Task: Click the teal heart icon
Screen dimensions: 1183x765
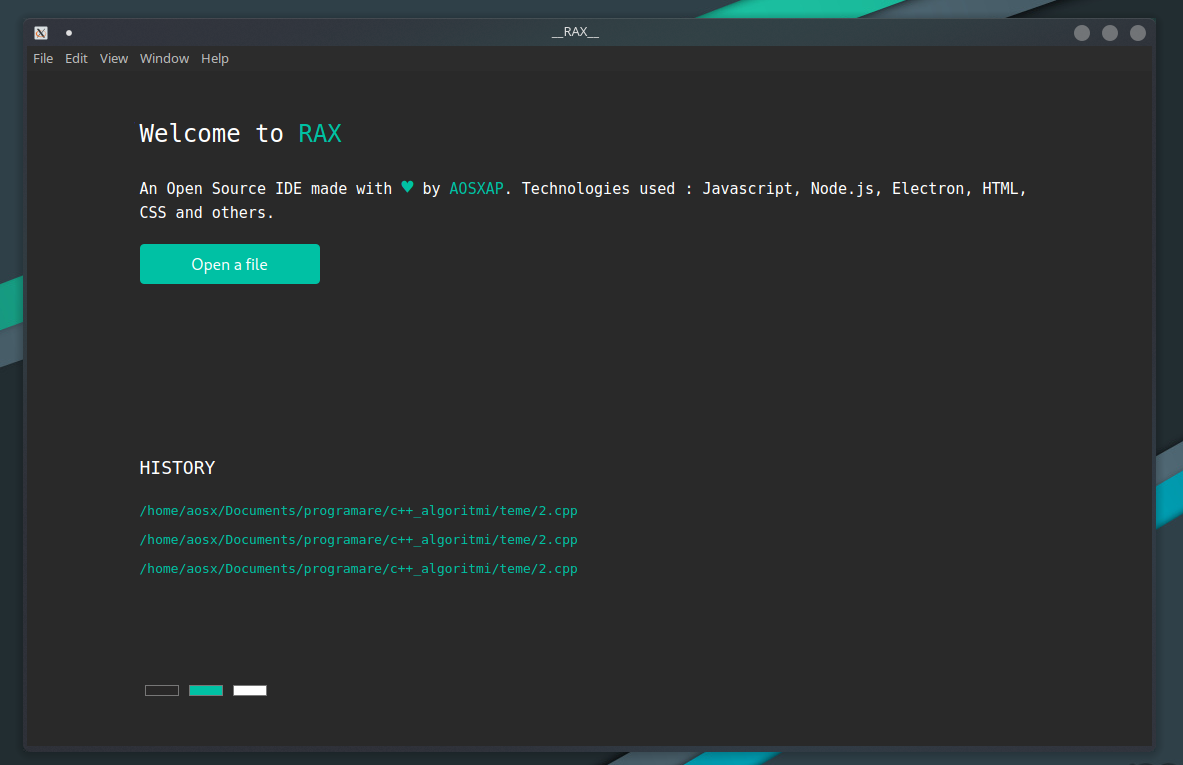Action: [407, 187]
